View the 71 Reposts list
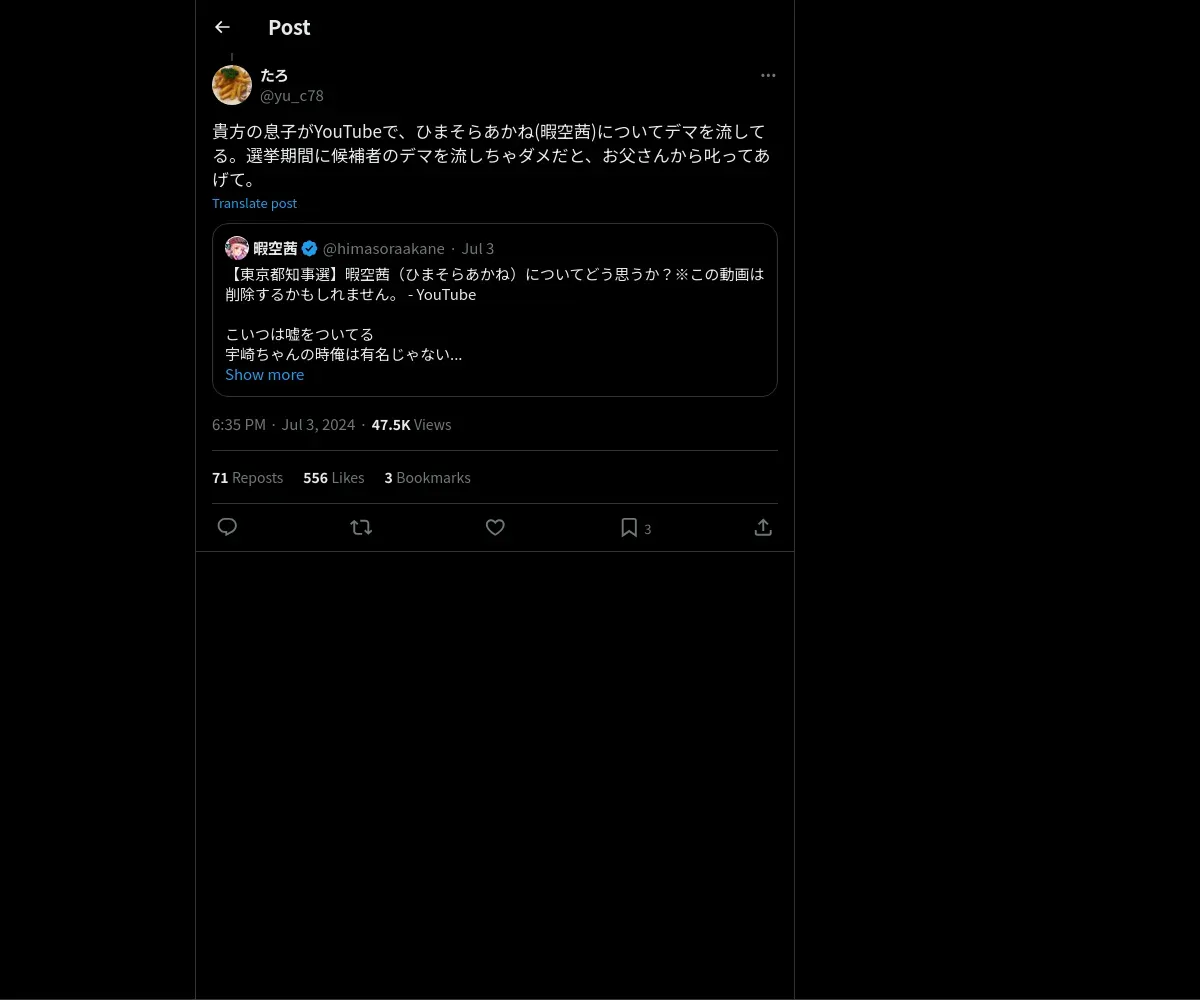Image resolution: width=1200 pixels, height=1000 pixels. [x=247, y=478]
